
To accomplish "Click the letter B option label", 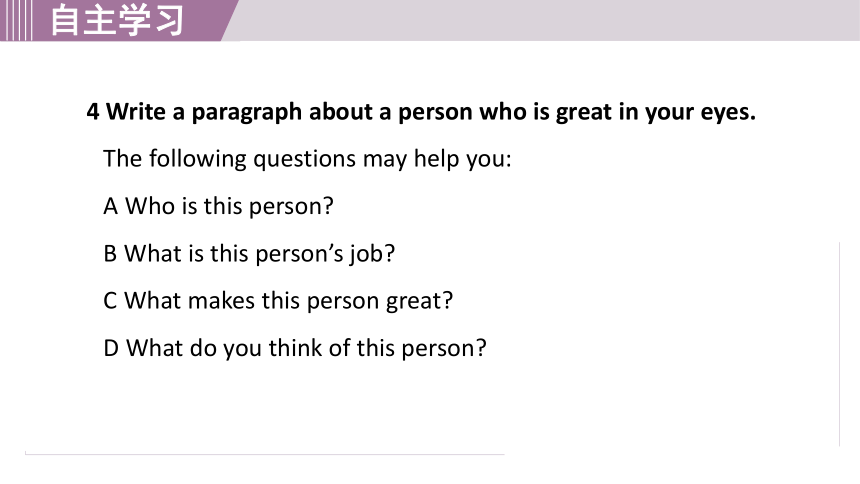I will 110,254.
